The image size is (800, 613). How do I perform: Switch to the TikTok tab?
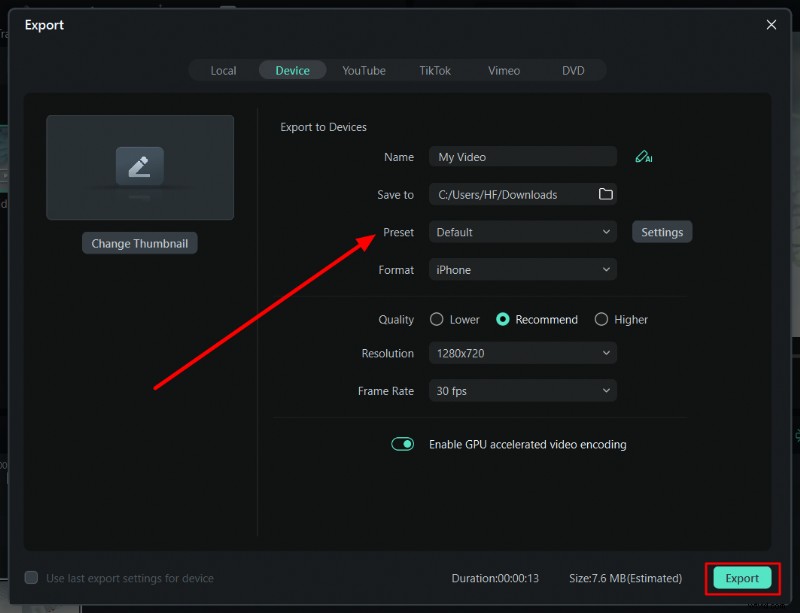click(434, 70)
